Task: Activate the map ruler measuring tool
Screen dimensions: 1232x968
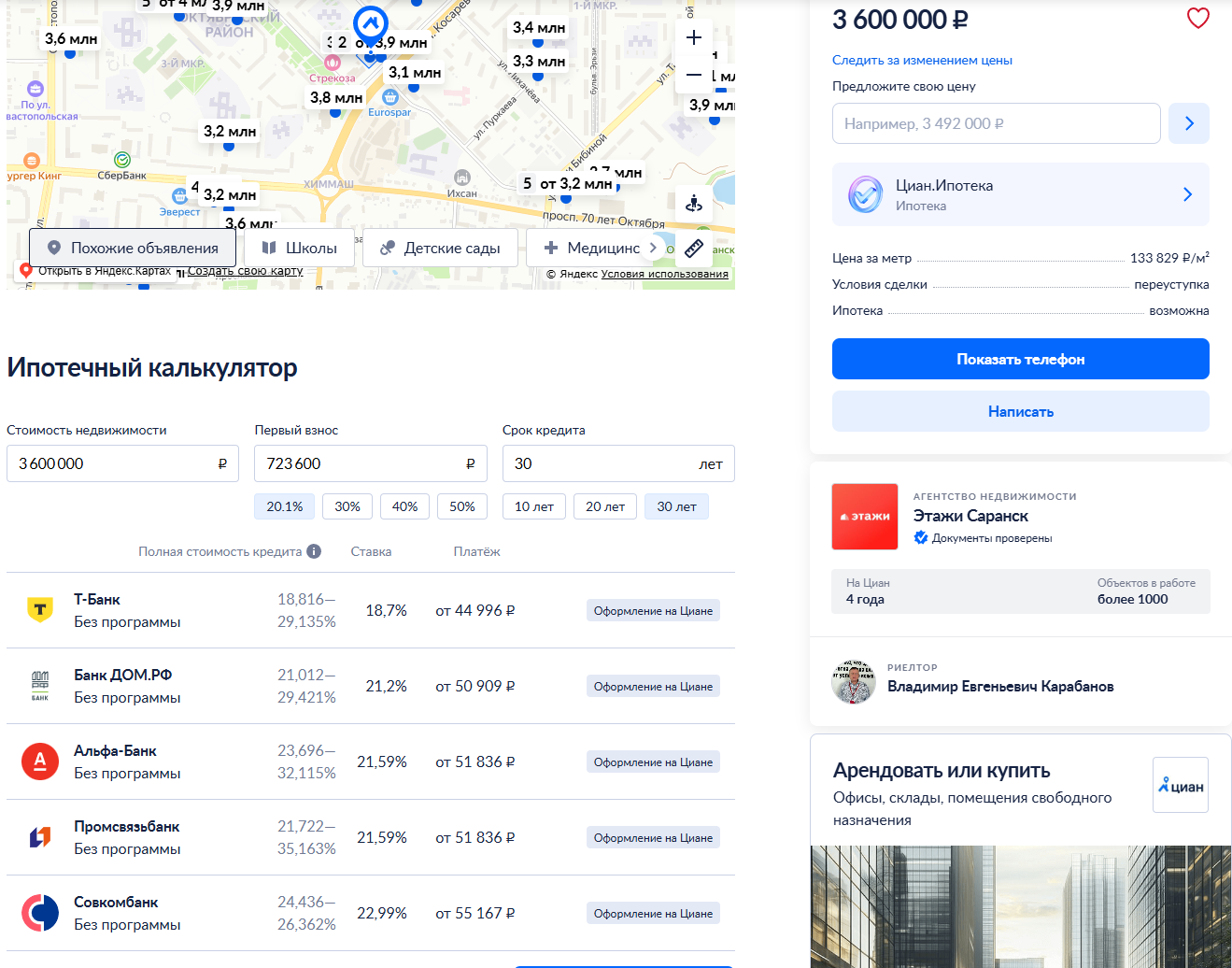Action: tap(694, 248)
